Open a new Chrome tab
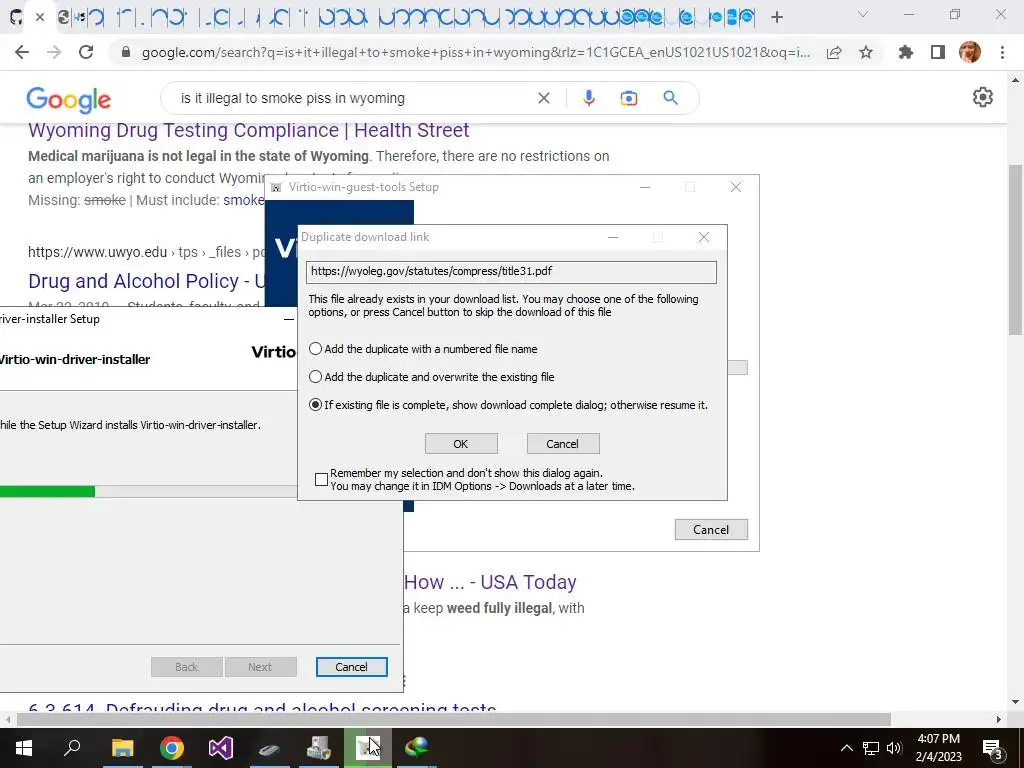Image resolution: width=1024 pixels, height=768 pixels. pyautogui.click(x=776, y=17)
